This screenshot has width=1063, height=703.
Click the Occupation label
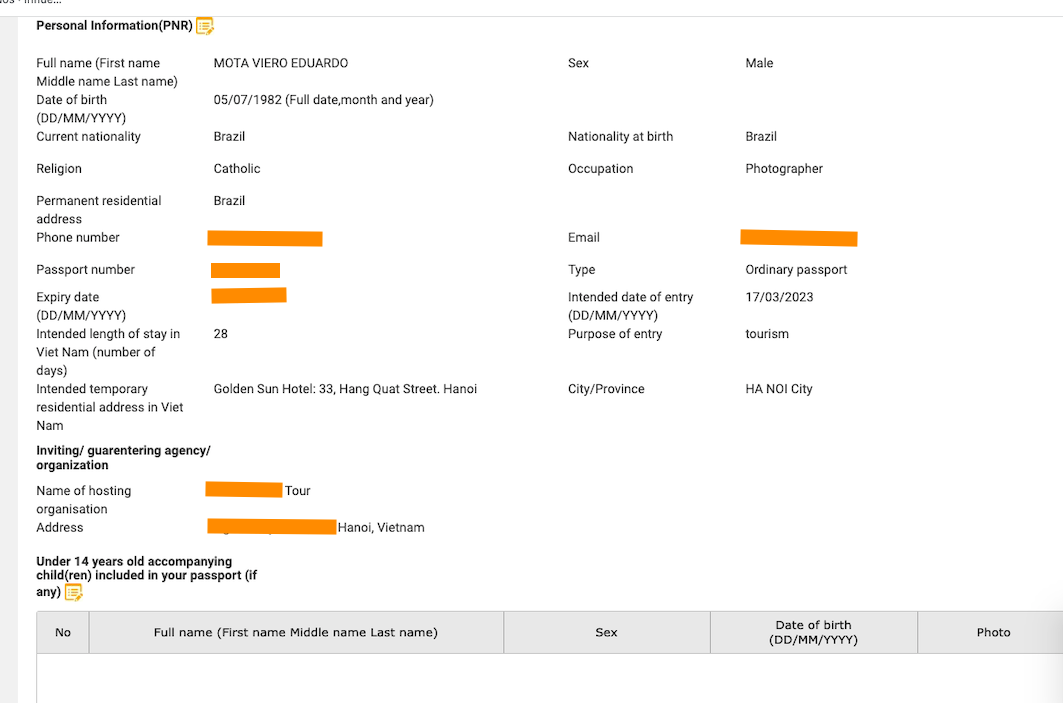601,169
